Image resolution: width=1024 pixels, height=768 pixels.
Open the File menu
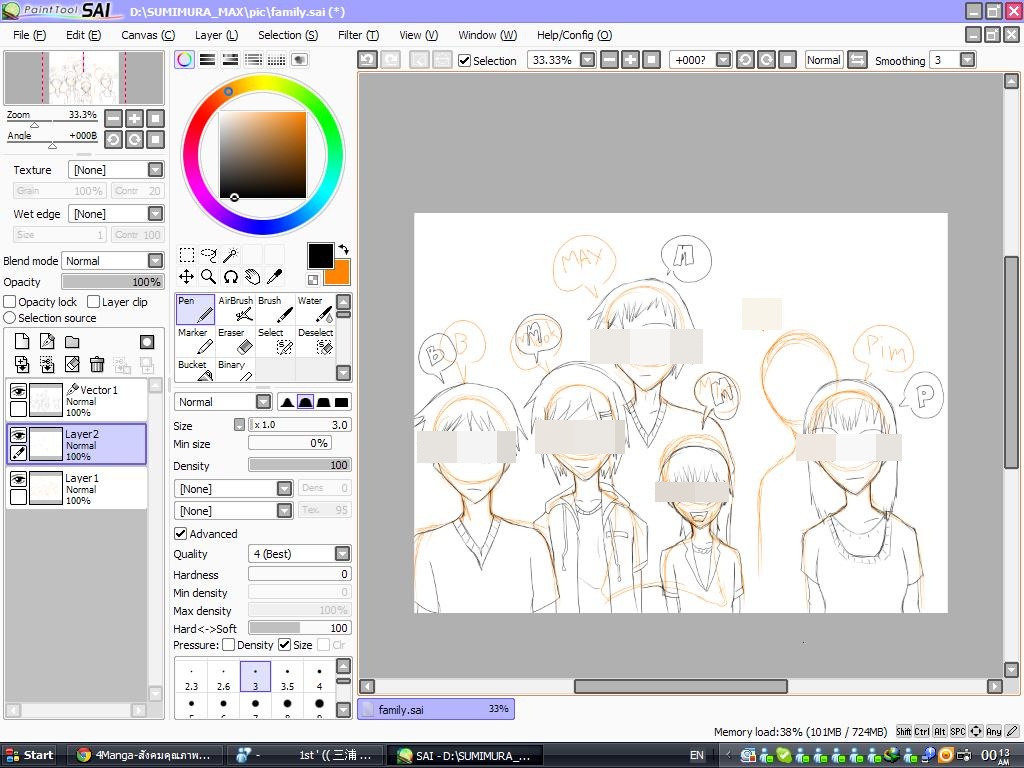(29, 35)
